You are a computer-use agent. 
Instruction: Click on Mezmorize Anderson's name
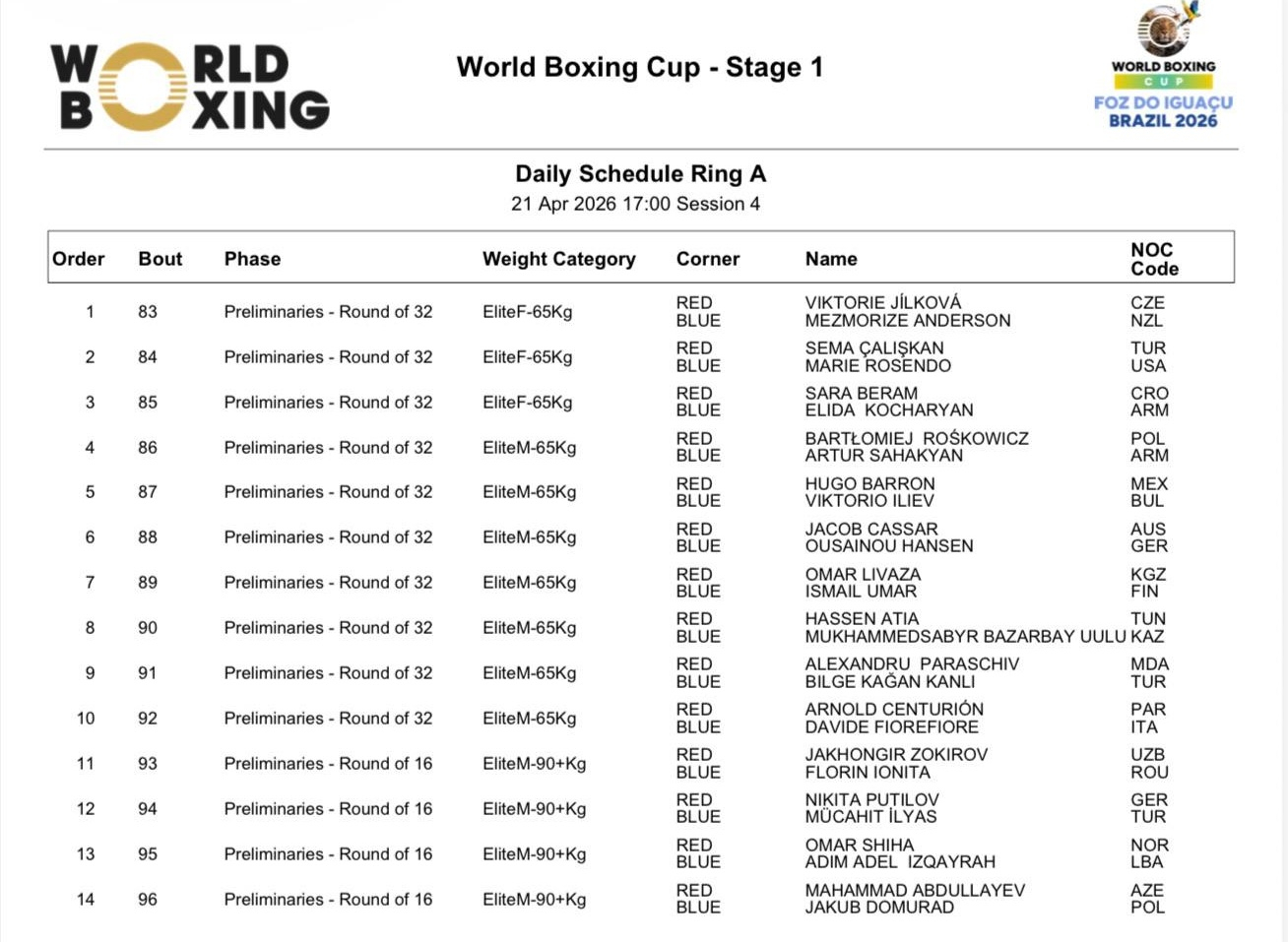[x=907, y=321]
